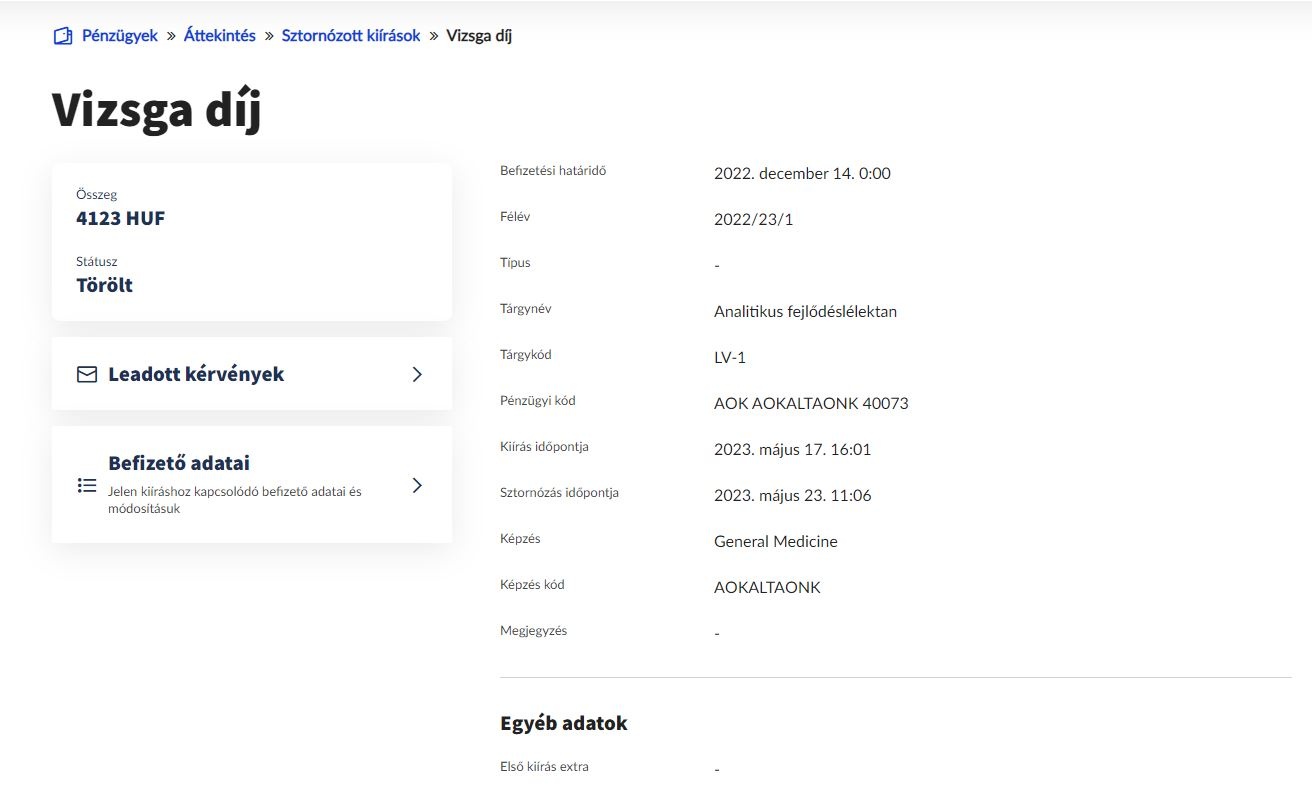The image size is (1312, 786).
Task: Click the deadline value 2022. december 14.
Action: tap(802, 174)
